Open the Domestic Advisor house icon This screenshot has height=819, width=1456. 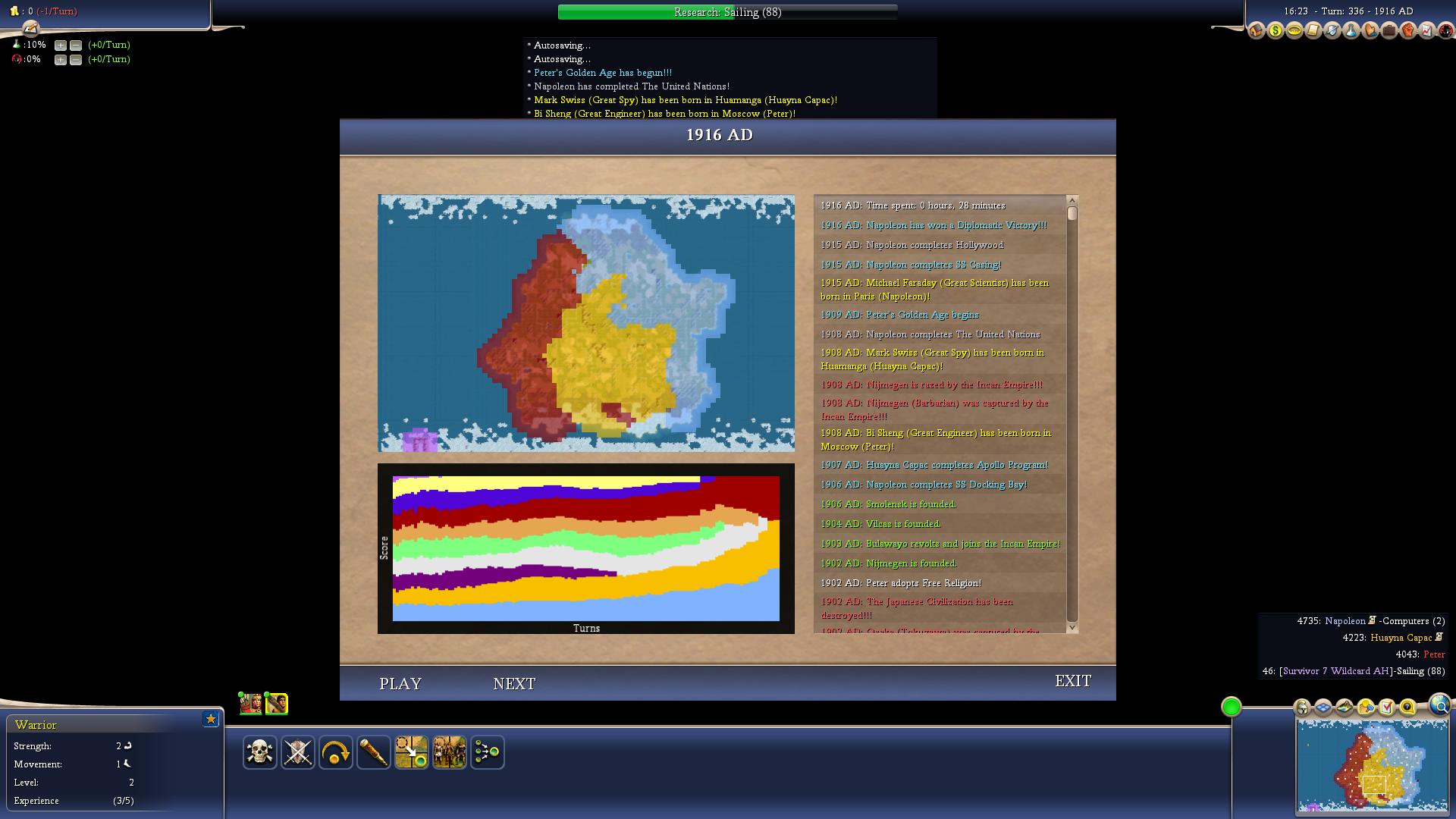(x=1257, y=31)
